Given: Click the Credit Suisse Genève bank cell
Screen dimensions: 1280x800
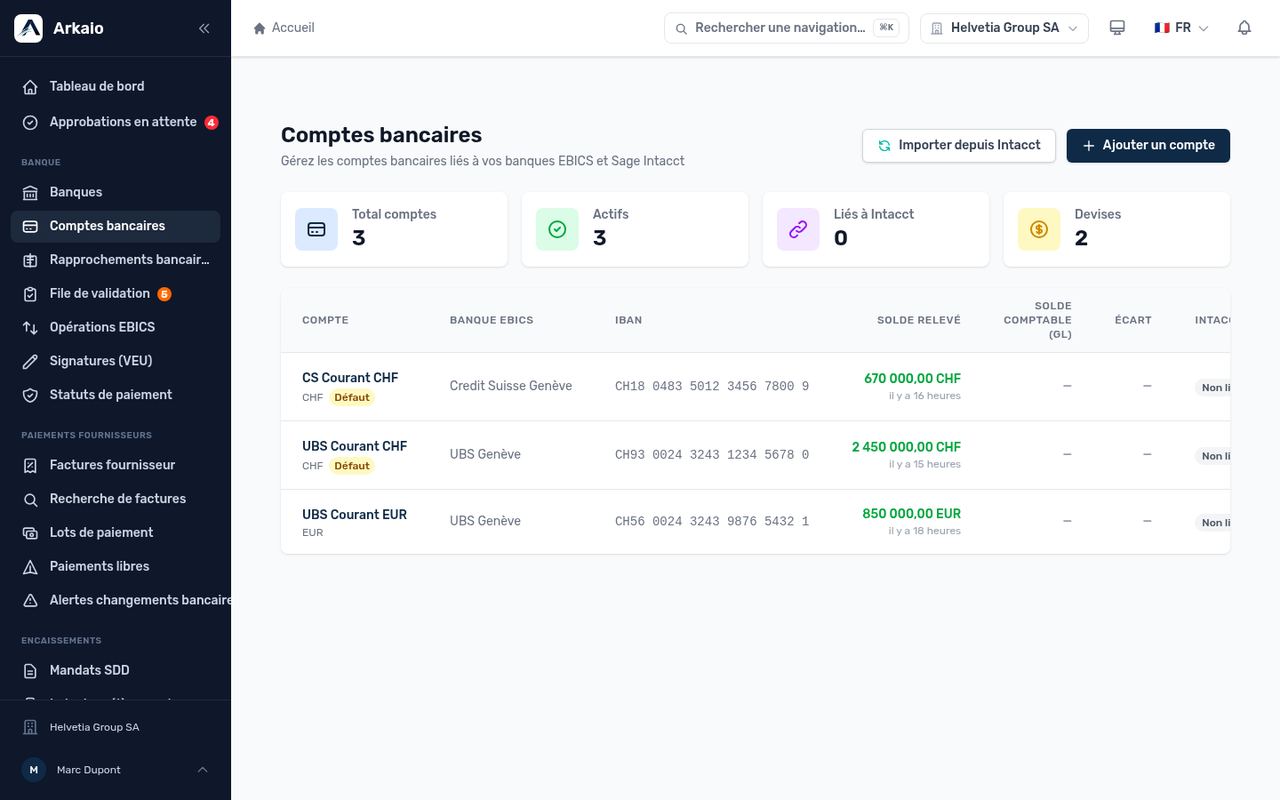Looking at the screenshot, I should [511, 386].
